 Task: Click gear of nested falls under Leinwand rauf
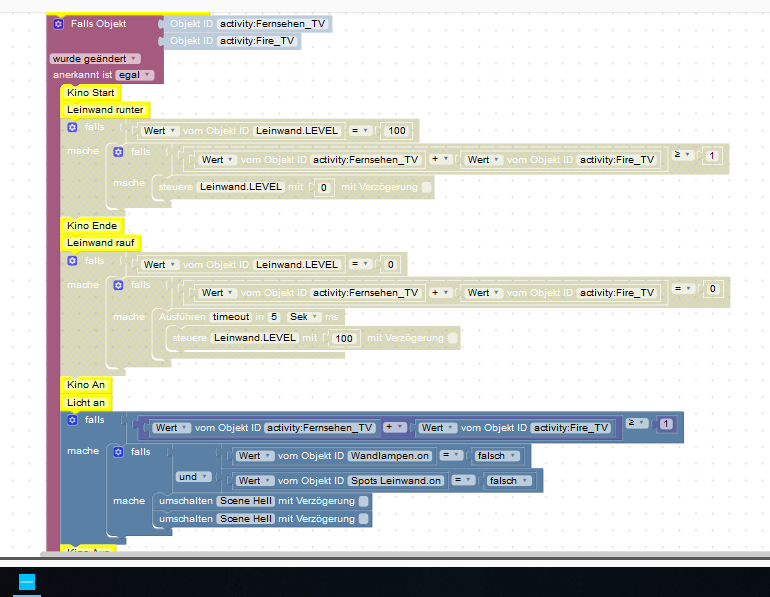click(x=118, y=285)
